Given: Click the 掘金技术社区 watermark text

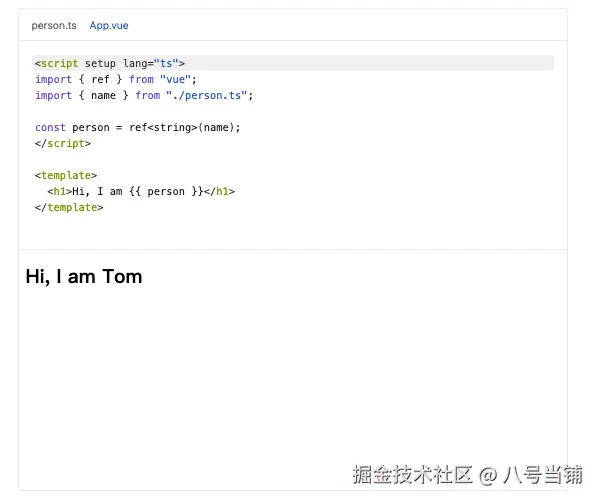Looking at the screenshot, I should (x=412, y=475).
